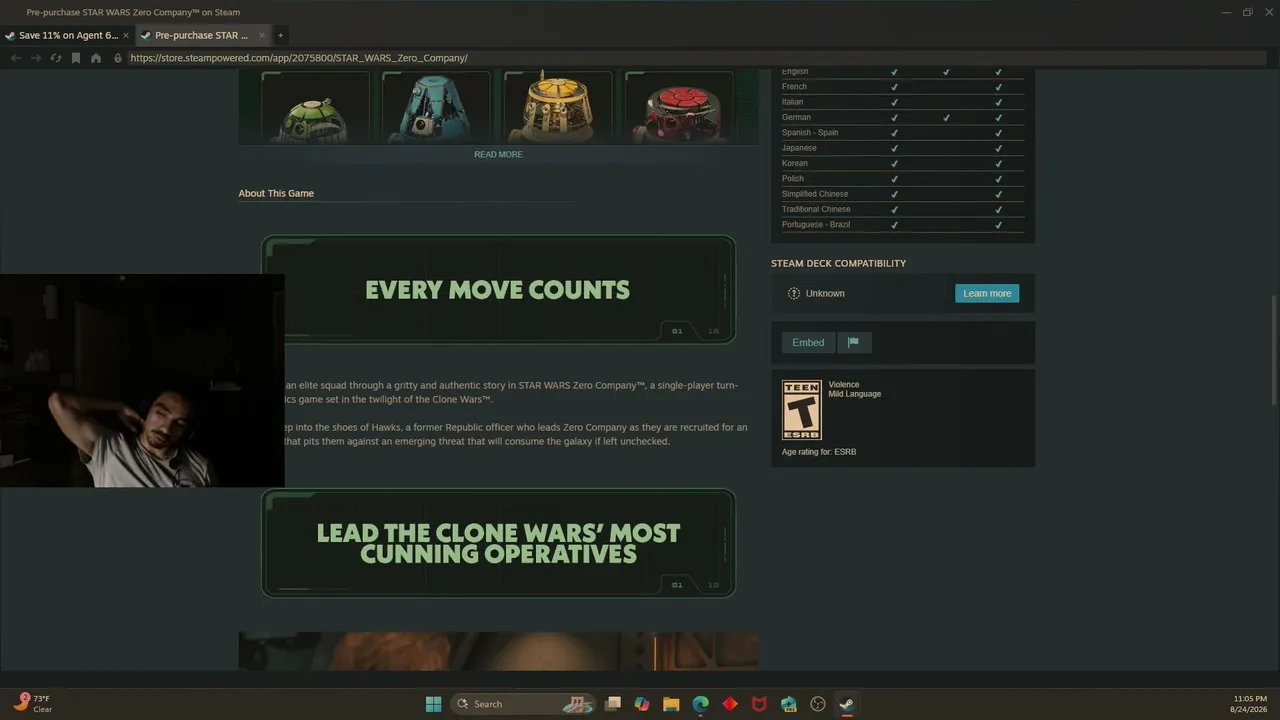The height and width of the screenshot is (720, 1280).
Task: Open the clock and date panel
Action: click(x=1251, y=704)
